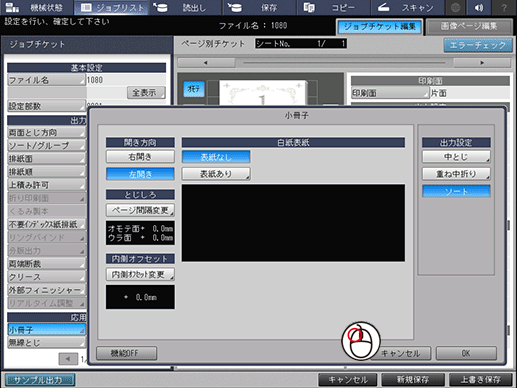
Task: Switch to the ジョブリスト tab
Action: (x=112, y=7)
